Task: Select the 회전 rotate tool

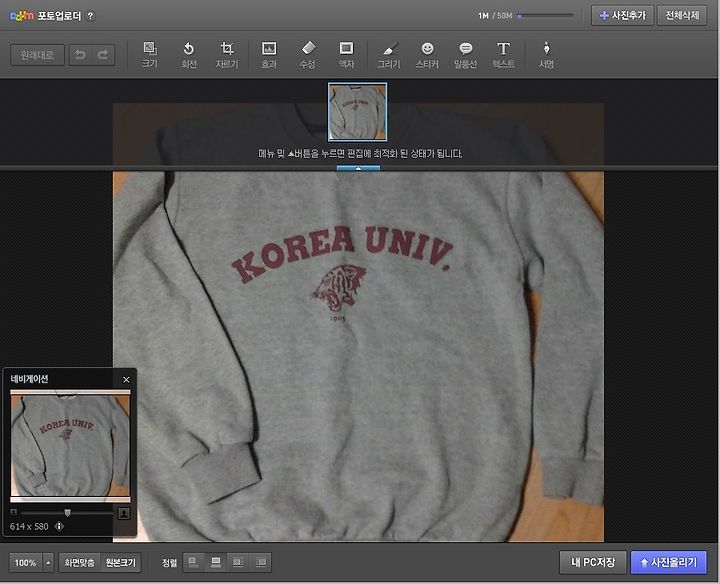Action: pos(189,55)
